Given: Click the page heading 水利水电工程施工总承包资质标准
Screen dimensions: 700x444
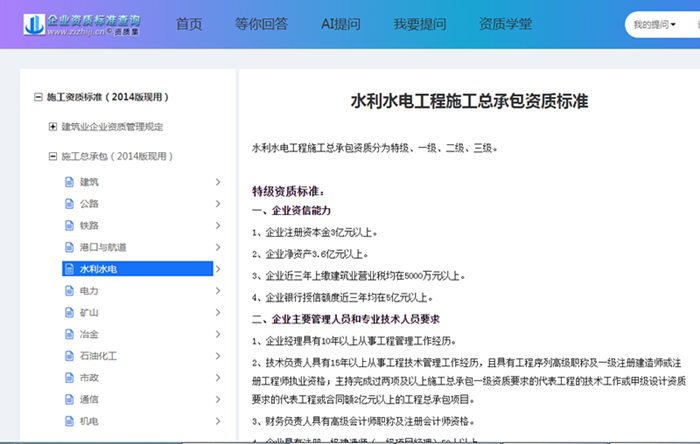Looking at the screenshot, I should click(469, 101).
